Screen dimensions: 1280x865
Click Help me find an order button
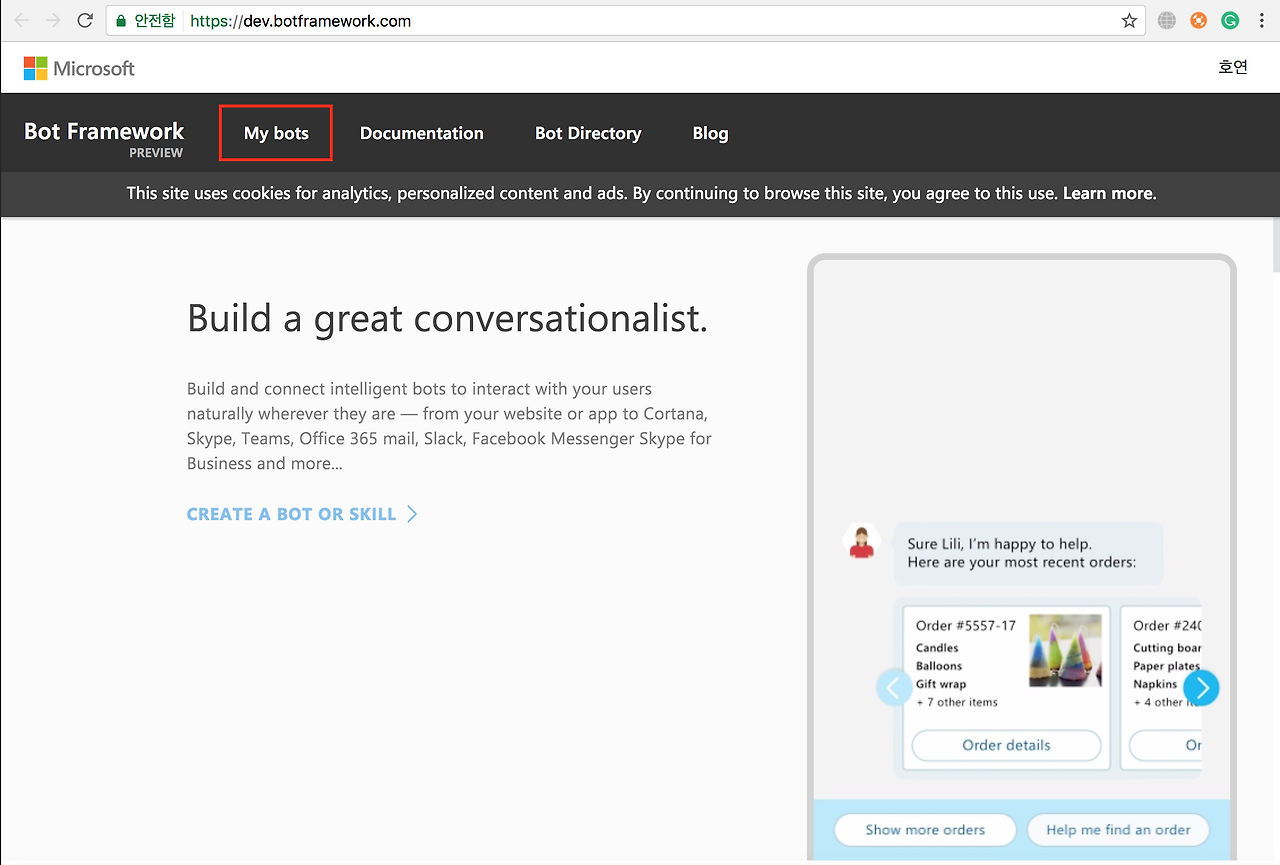[1118, 830]
